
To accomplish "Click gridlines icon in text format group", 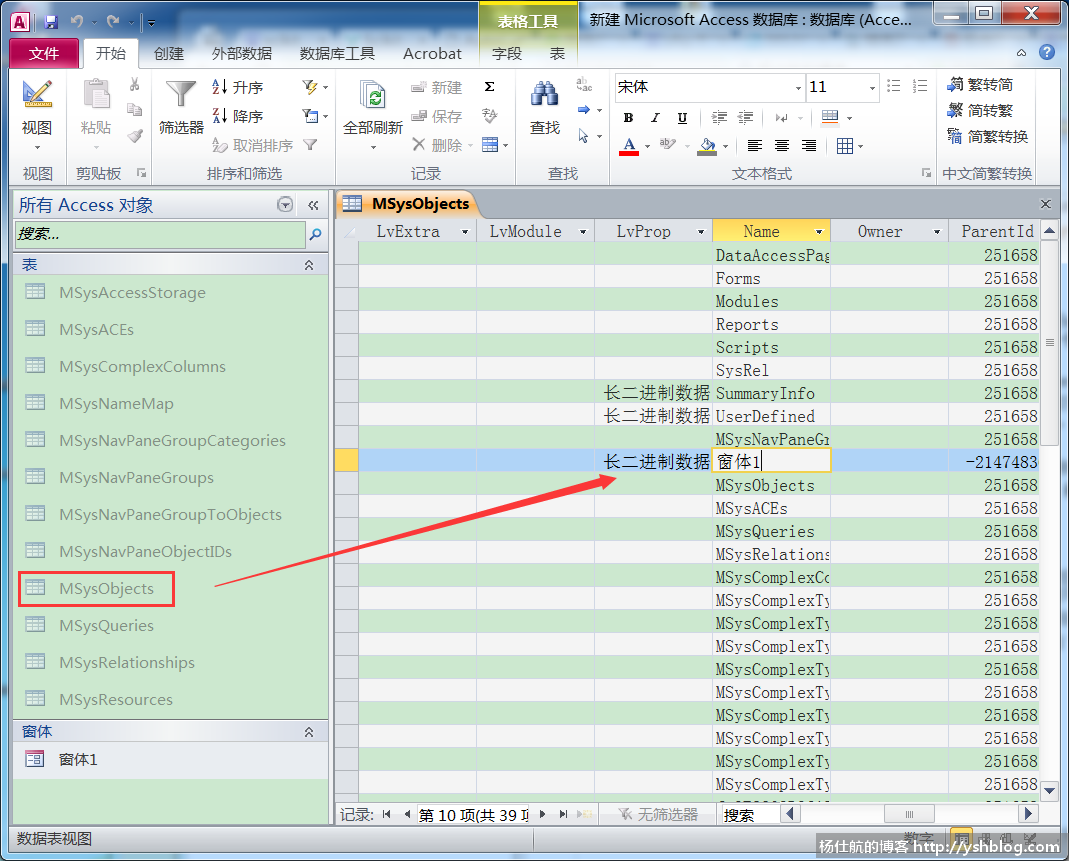I will pos(845,146).
